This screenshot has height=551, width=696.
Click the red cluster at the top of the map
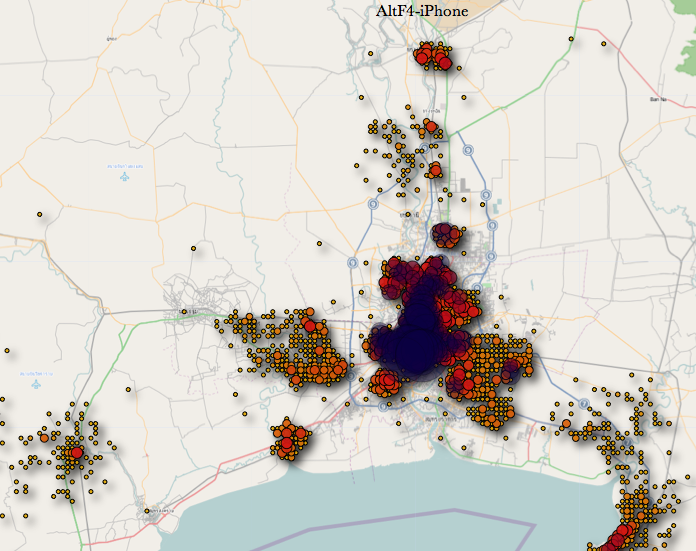(434, 56)
